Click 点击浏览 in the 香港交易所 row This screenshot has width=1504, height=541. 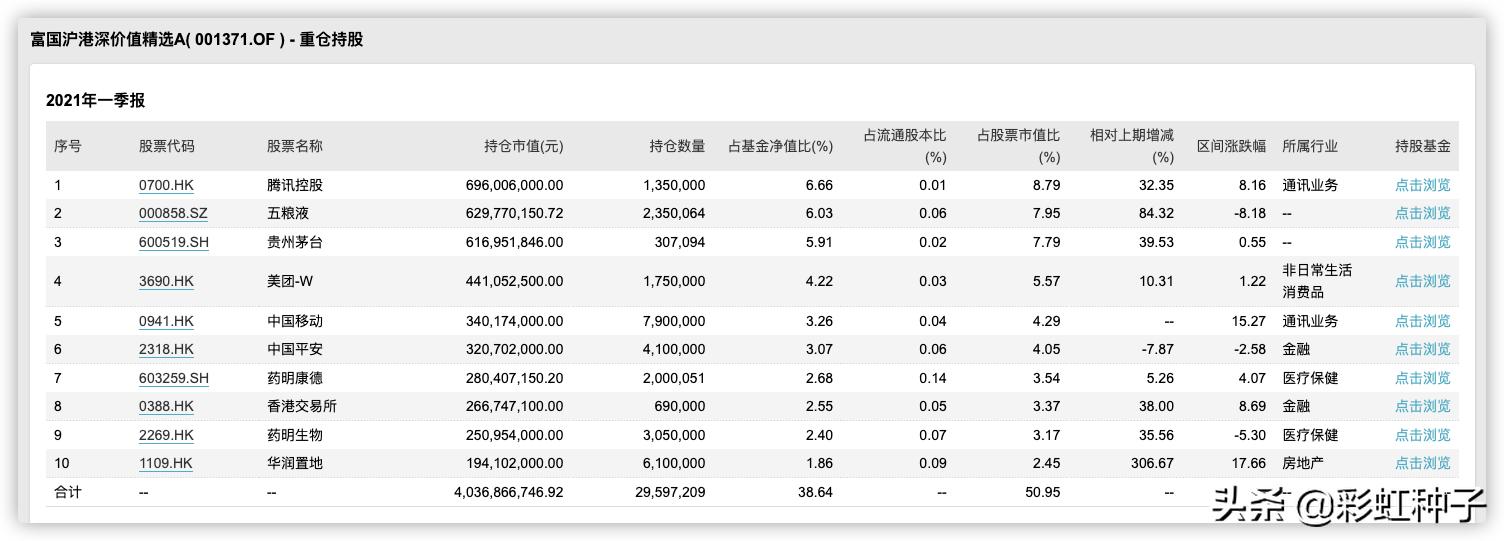click(1422, 406)
